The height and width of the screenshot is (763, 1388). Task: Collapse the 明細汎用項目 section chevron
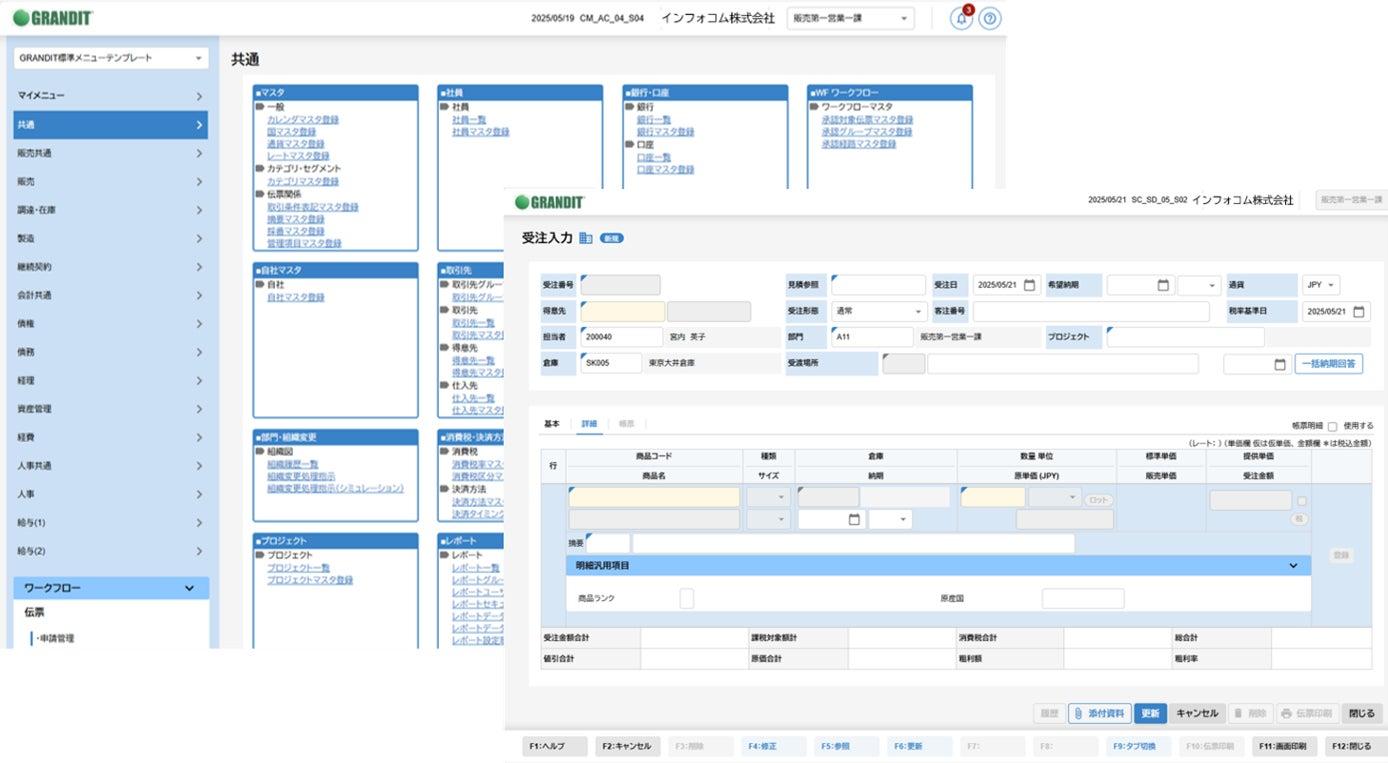(1293, 566)
